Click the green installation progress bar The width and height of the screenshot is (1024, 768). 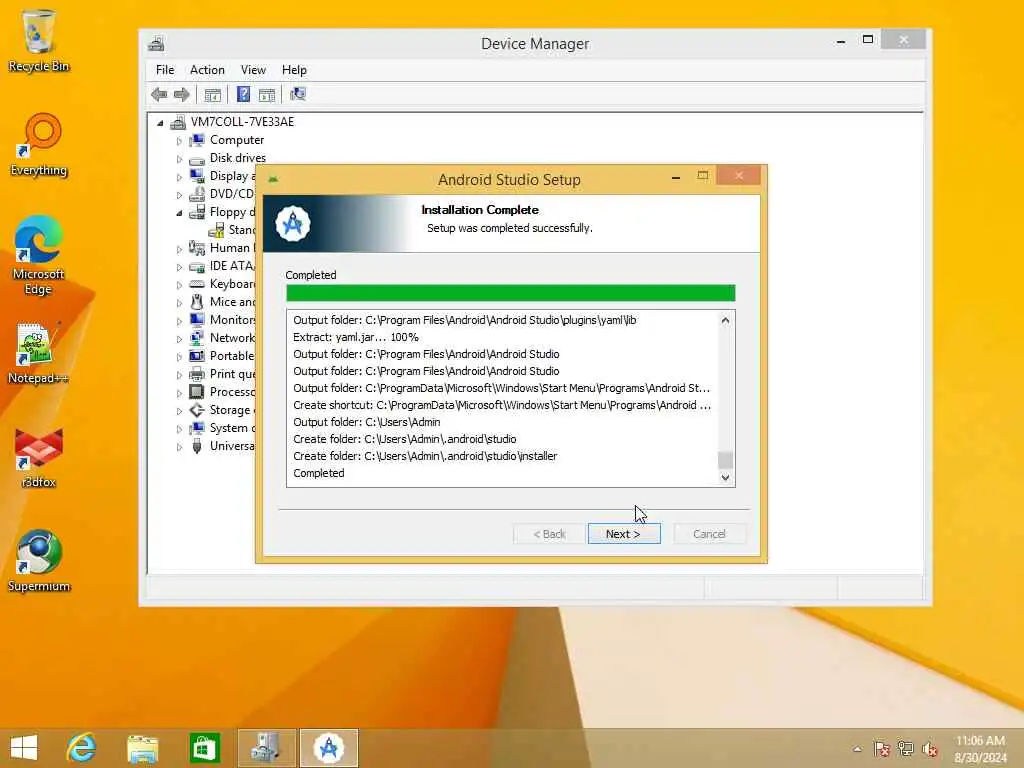pyautogui.click(x=511, y=293)
